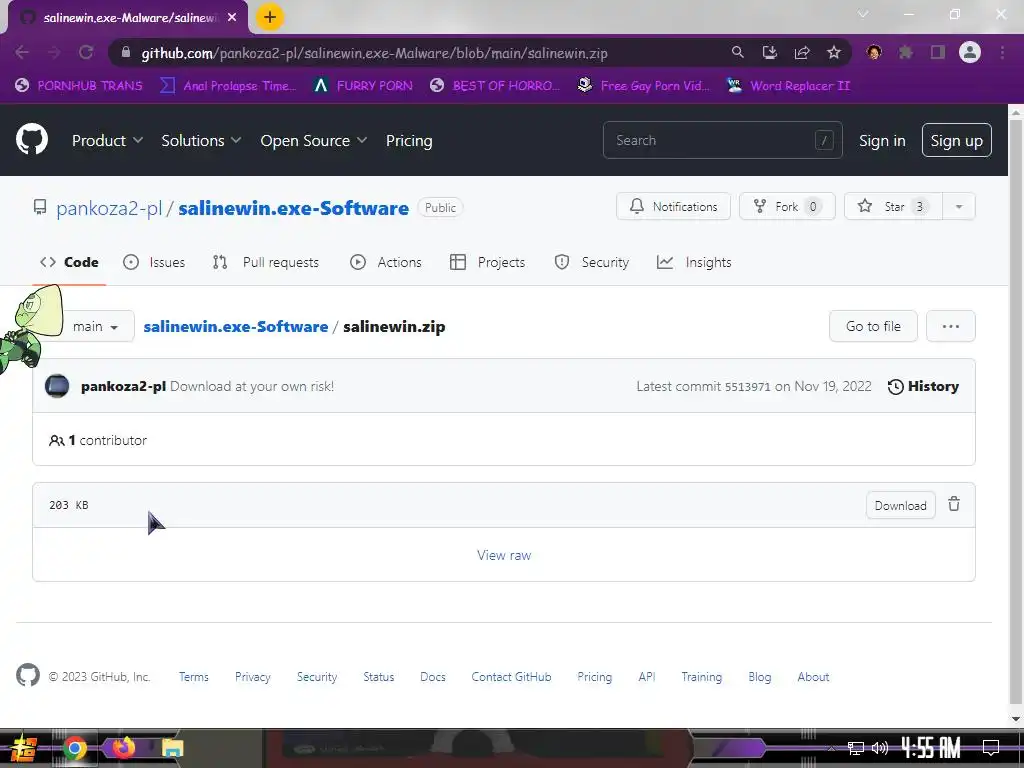The width and height of the screenshot is (1024, 768).
Task: Open the Chrome profile avatar icon
Action: tap(970, 52)
